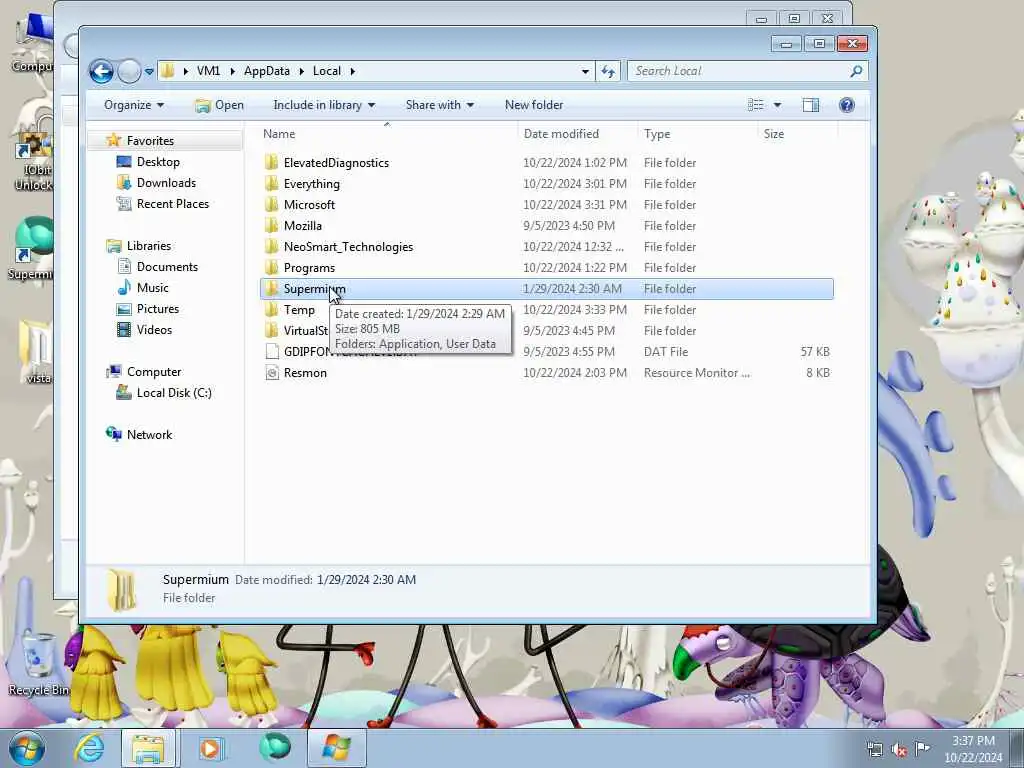Image resolution: width=1024 pixels, height=768 pixels.
Task: Click the muted volume tray icon
Action: 899,750
